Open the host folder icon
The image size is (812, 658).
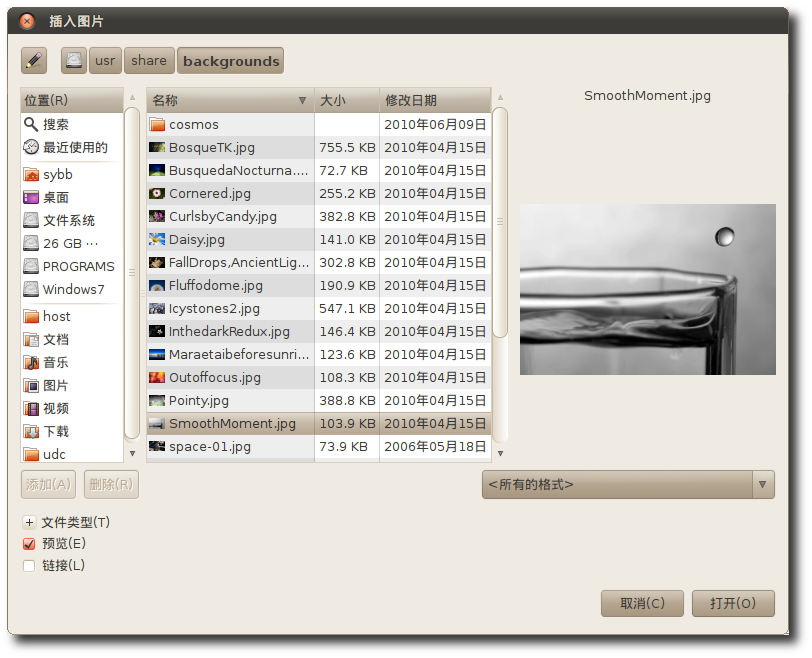[31, 316]
